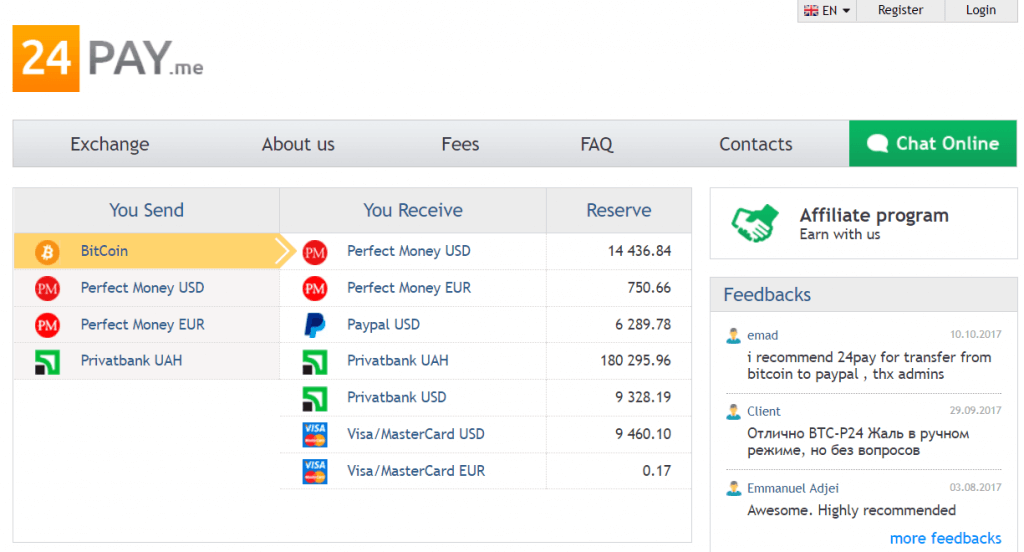Select Perfect Money EUR in You Send
Image resolution: width=1024 pixels, height=552 pixels.
pyautogui.click(x=147, y=325)
